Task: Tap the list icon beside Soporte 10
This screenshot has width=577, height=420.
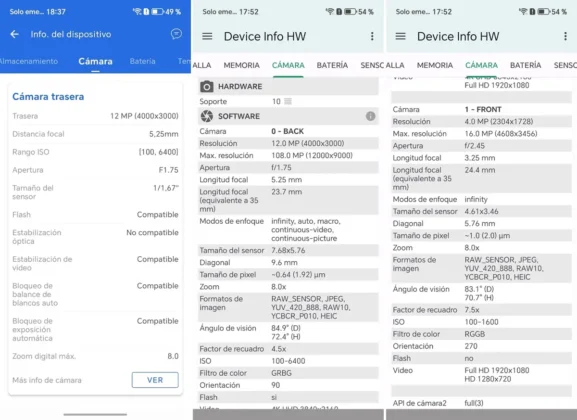Action: 288,101
